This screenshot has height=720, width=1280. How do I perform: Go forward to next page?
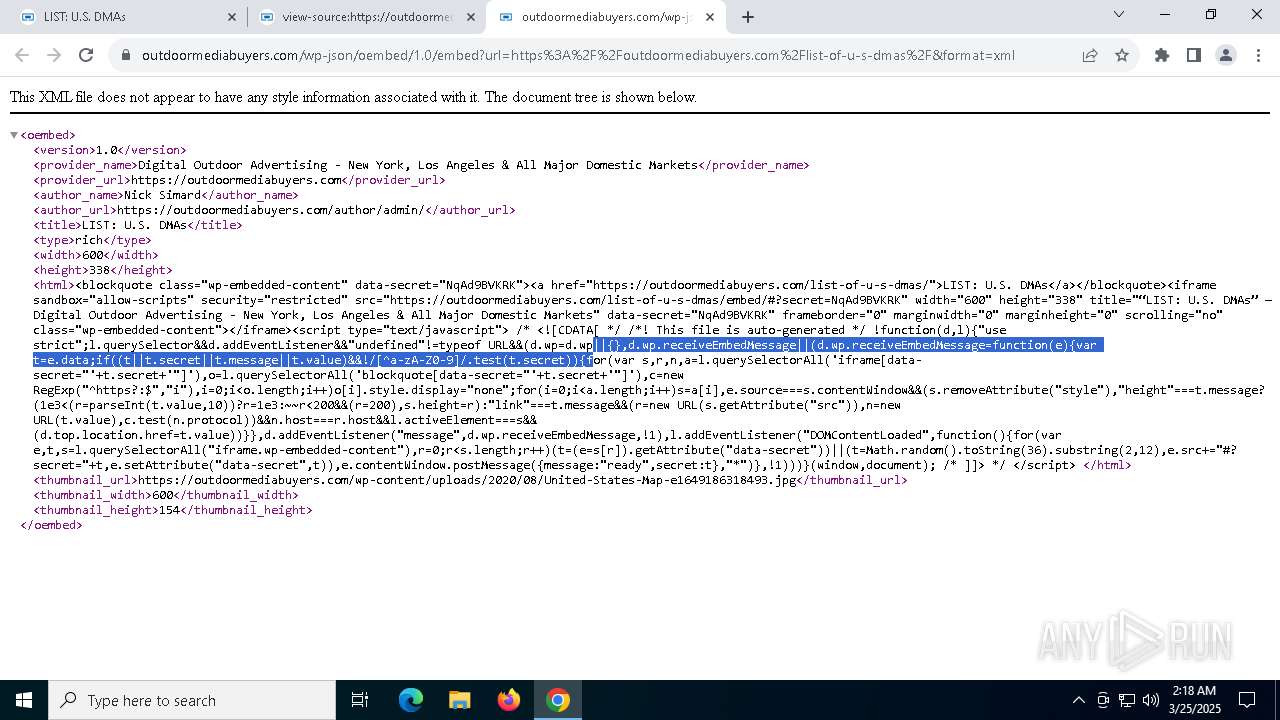coord(54,55)
